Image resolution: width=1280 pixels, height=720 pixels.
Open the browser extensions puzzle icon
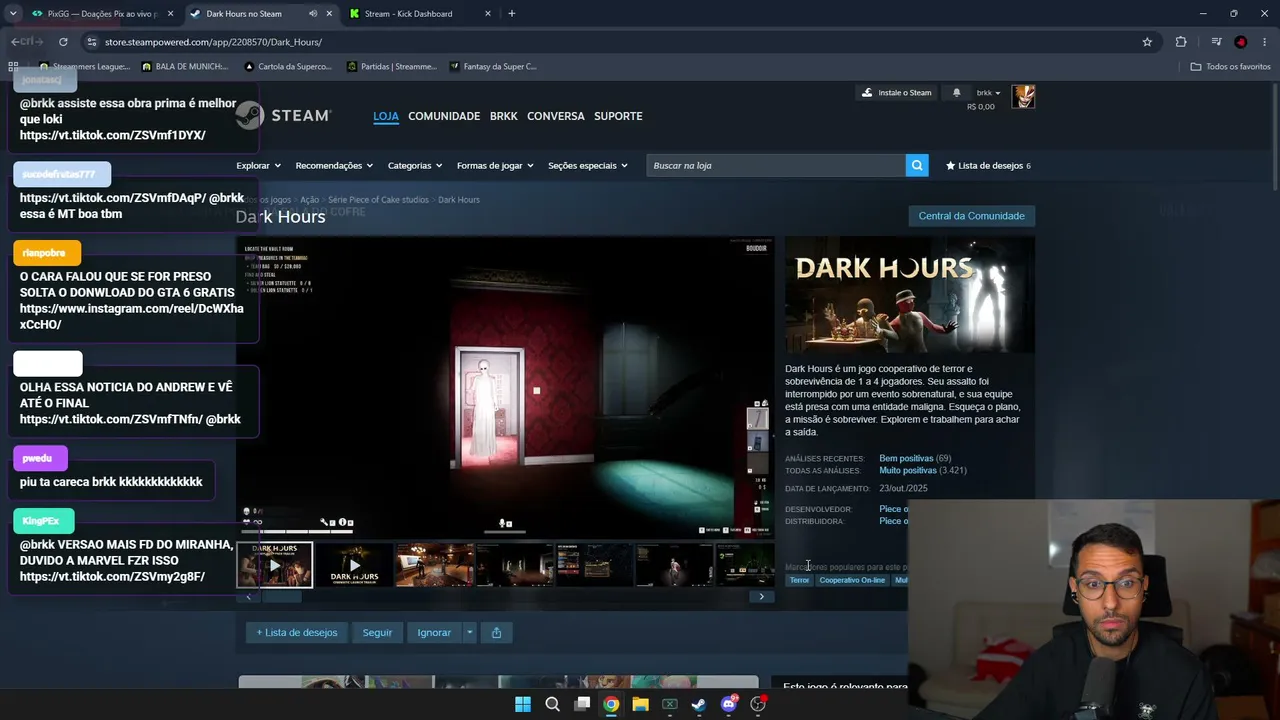click(x=1181, y=42)
